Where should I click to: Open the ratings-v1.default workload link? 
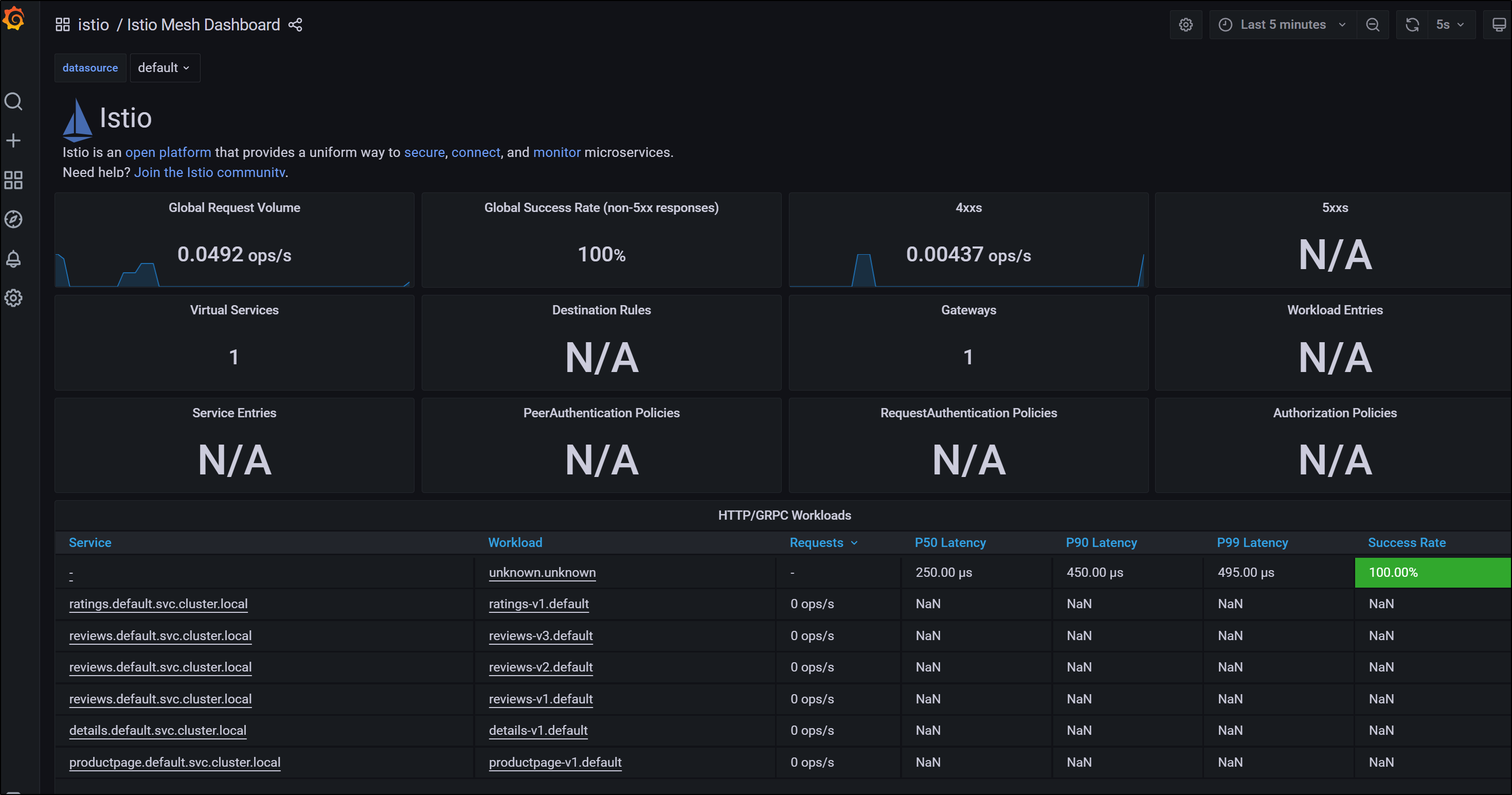[x=538, y=604]
